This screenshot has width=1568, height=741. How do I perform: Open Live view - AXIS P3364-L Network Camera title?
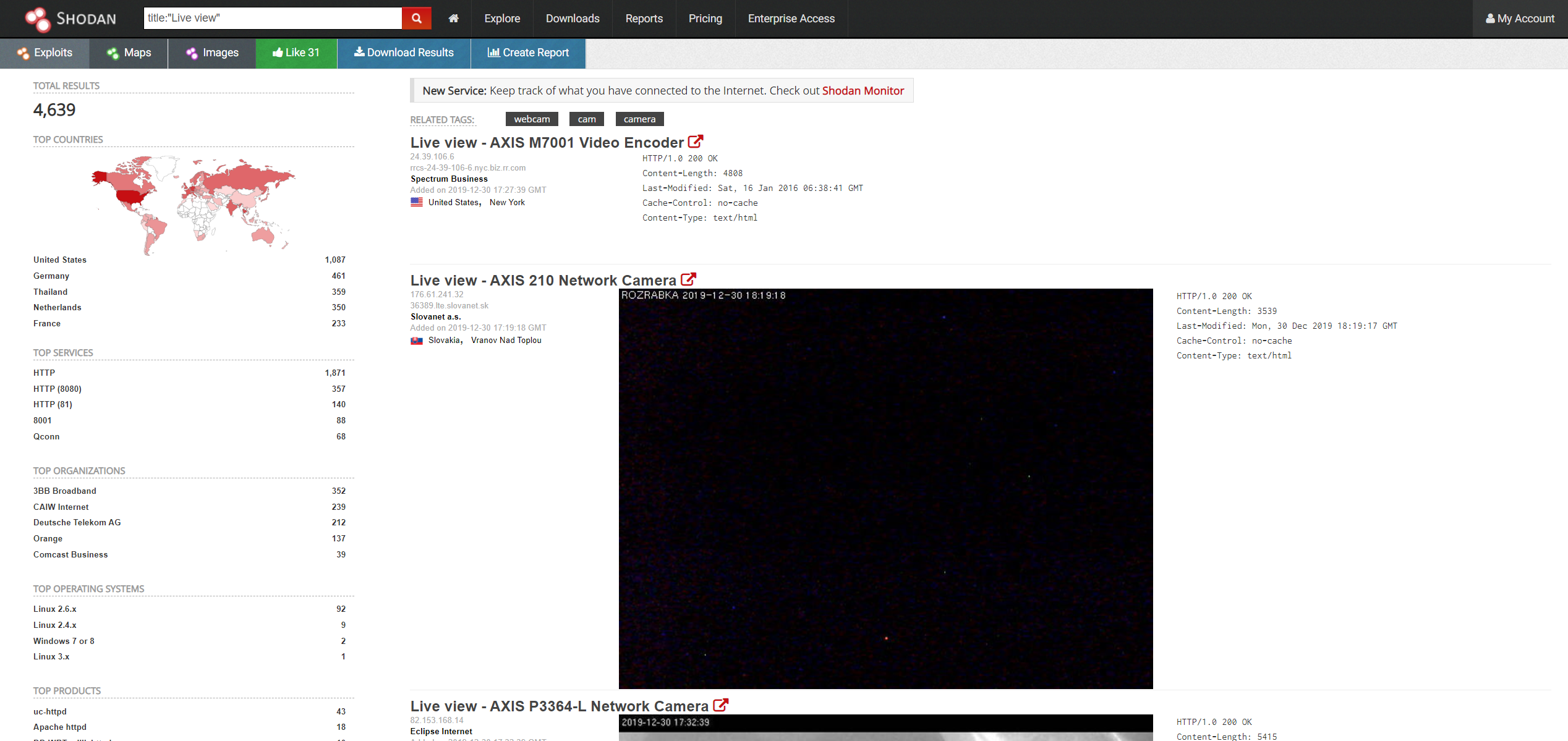tap(560, 706)
